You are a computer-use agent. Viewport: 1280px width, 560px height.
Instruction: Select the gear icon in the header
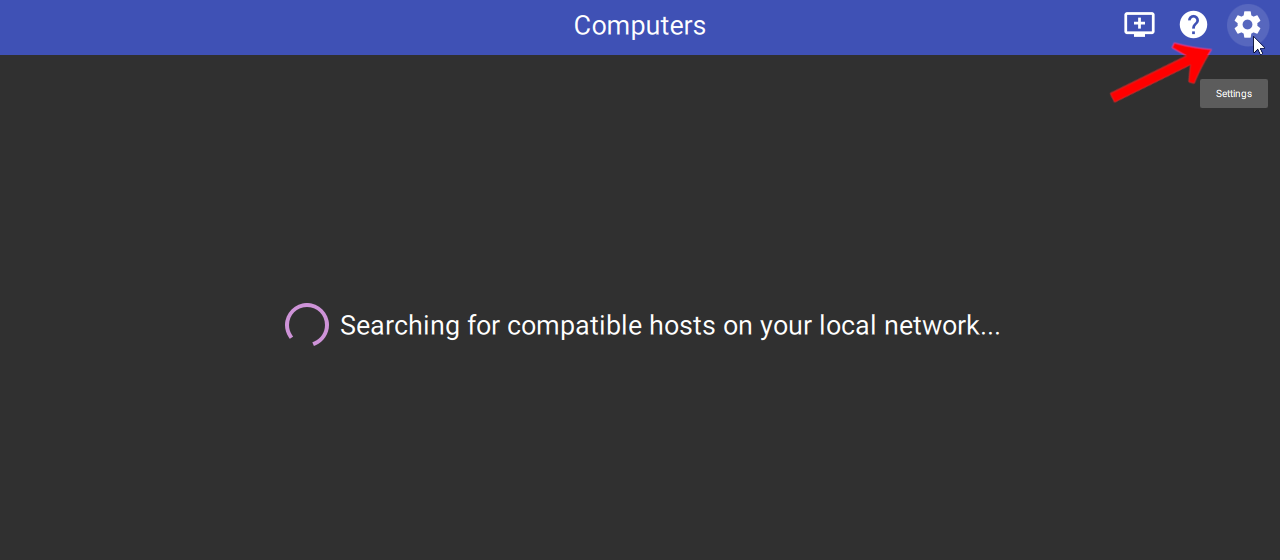(1247, 25)
